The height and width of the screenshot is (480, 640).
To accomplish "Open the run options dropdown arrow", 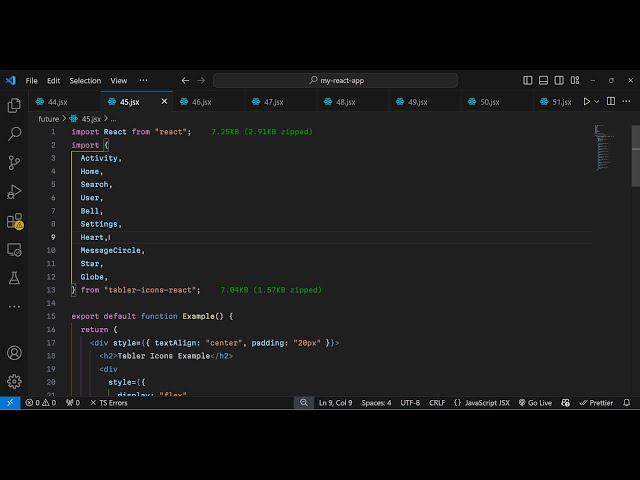I will (x=599, y=101).
